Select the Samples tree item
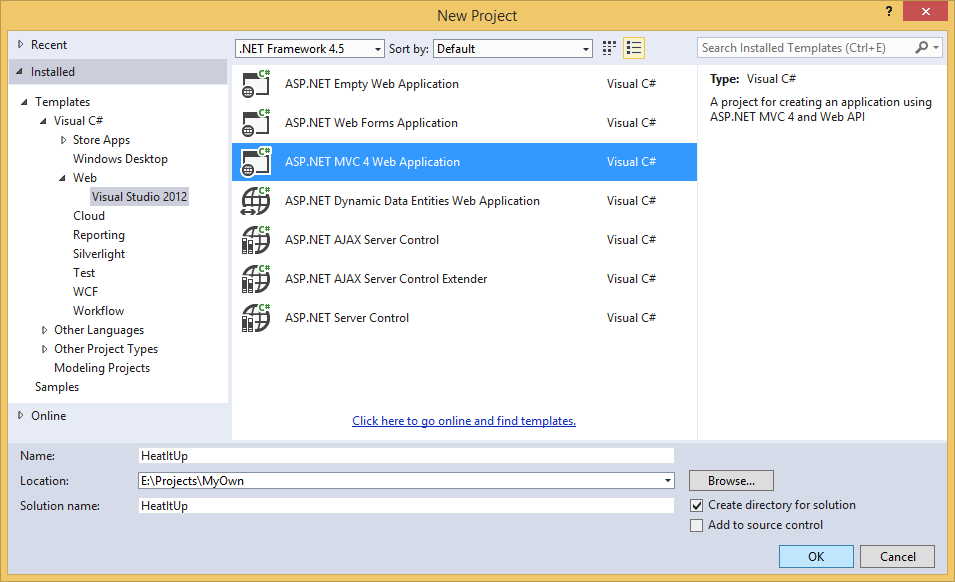This screenshot has width=955, height=582. click(x=57, y=387)
